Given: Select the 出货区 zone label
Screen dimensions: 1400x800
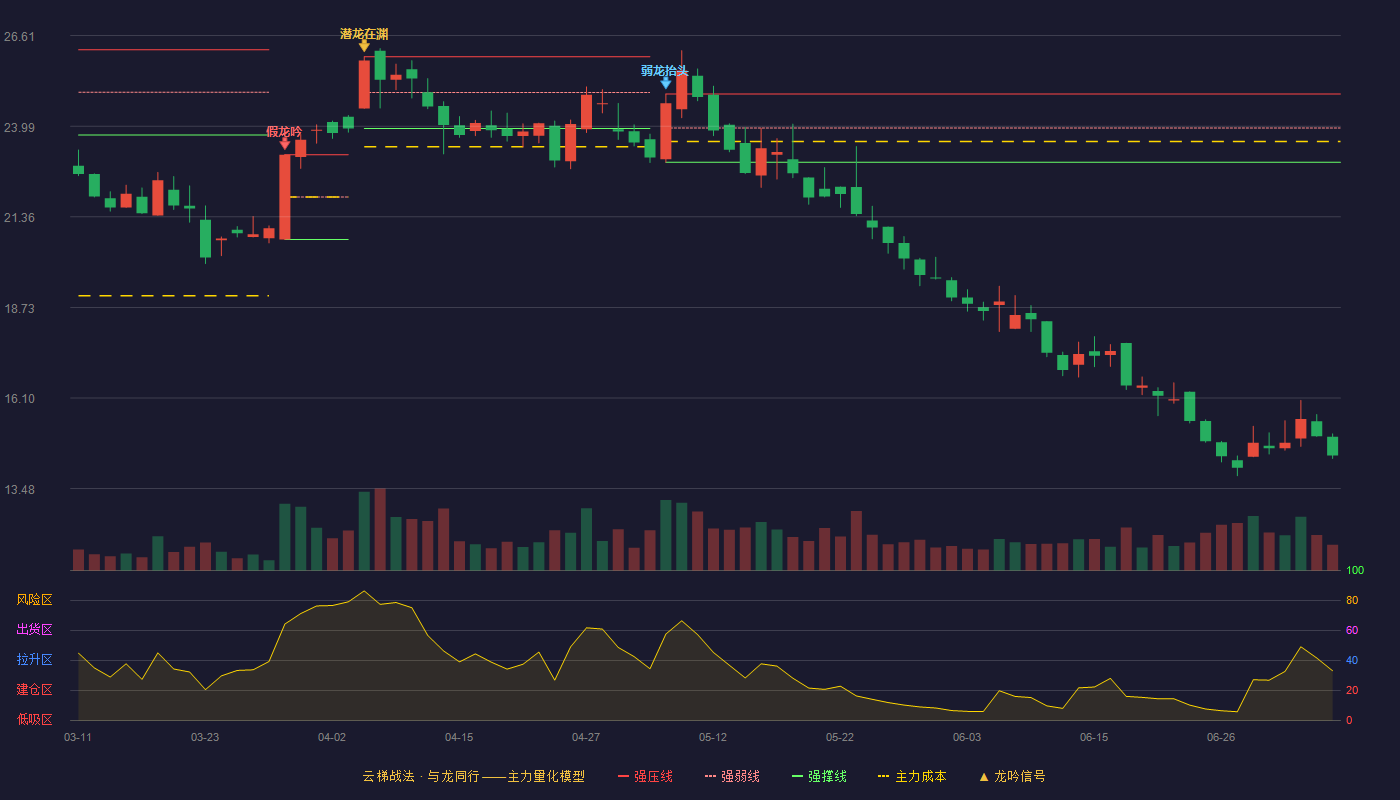Looking at the screenshot, I should (34, 630).
